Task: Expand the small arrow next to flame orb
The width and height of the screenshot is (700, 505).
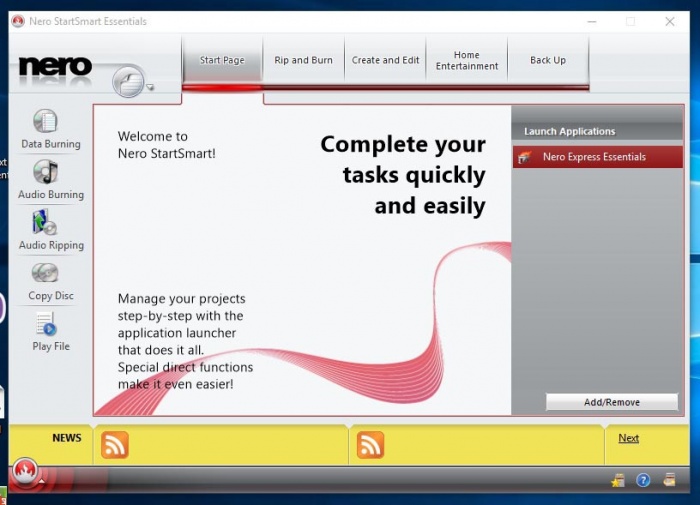Action: pos(41,481)
